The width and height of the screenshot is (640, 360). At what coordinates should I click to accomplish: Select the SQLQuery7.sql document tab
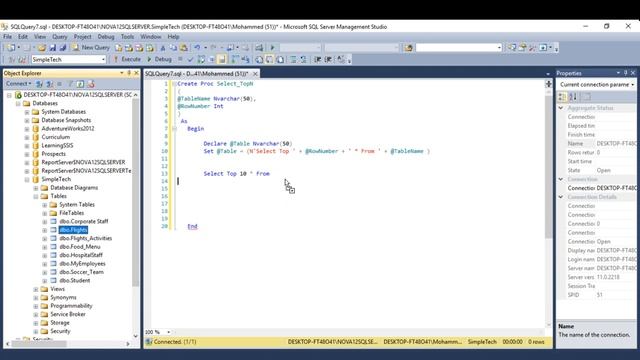click(x=197, y=73)
